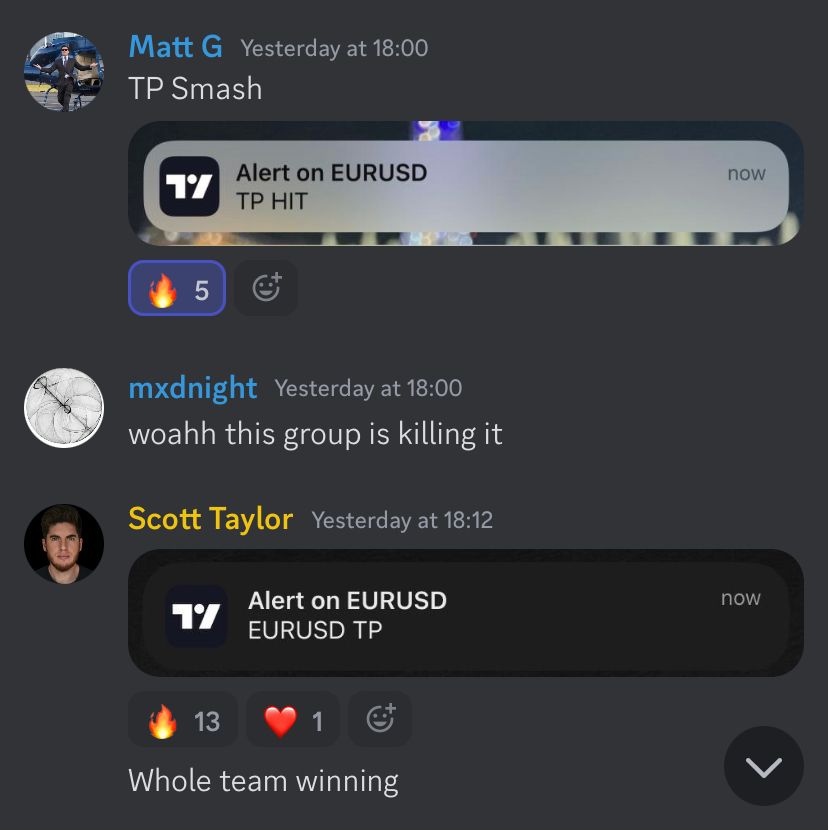Select 'woahh this group is killing it' message
Viewport: 828px width, 830px height.
pos(316,434)
